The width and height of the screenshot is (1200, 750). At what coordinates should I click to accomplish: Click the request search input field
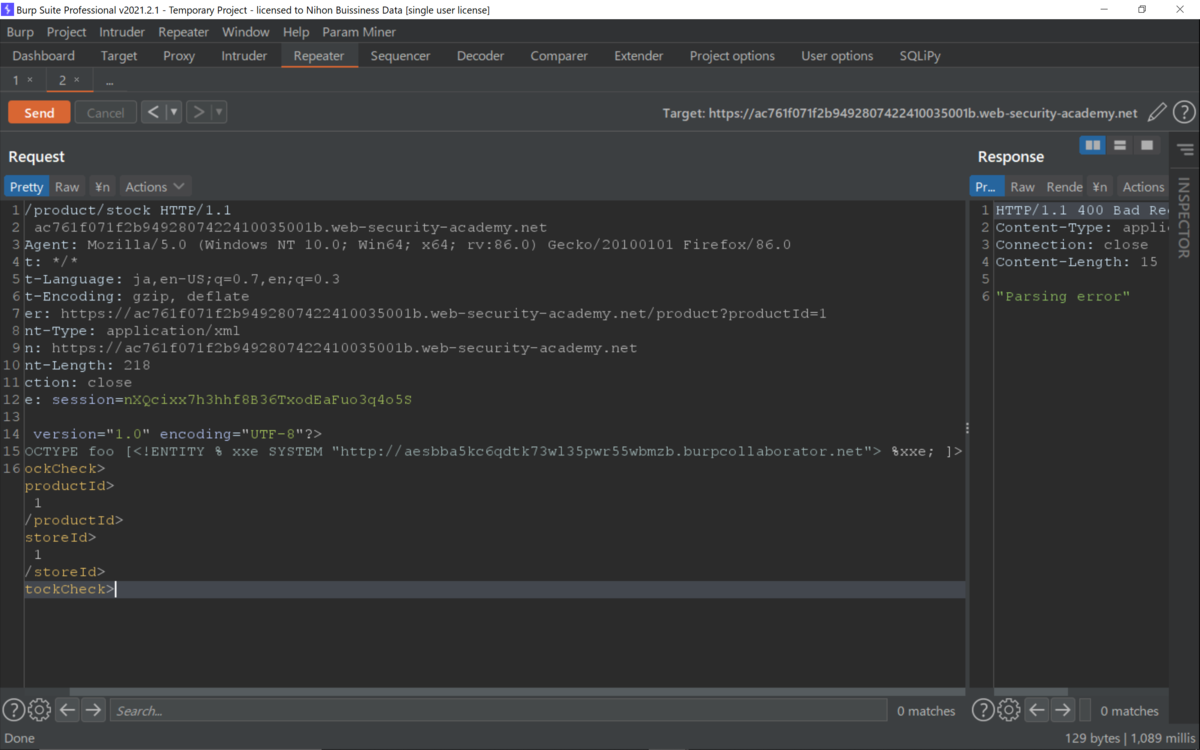click(x=498, y=711)
